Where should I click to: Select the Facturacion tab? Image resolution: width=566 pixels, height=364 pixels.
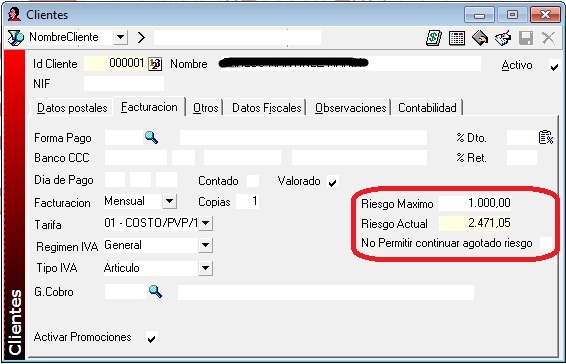(x=149, y=107)
